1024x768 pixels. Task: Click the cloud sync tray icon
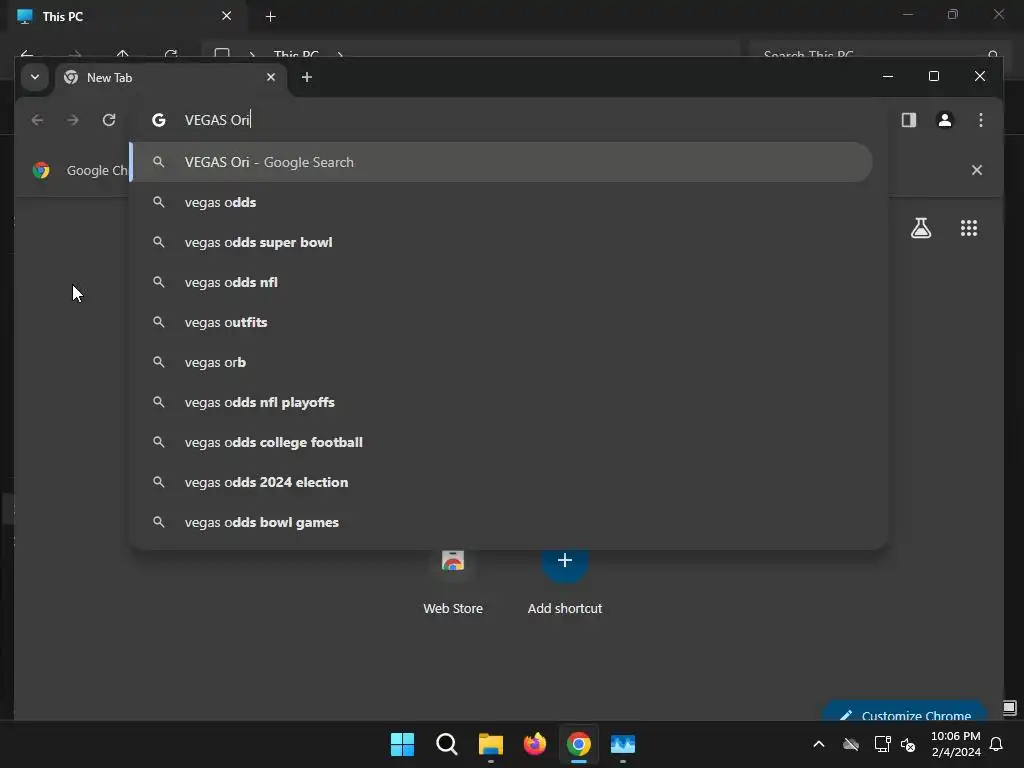coord(850,744)
